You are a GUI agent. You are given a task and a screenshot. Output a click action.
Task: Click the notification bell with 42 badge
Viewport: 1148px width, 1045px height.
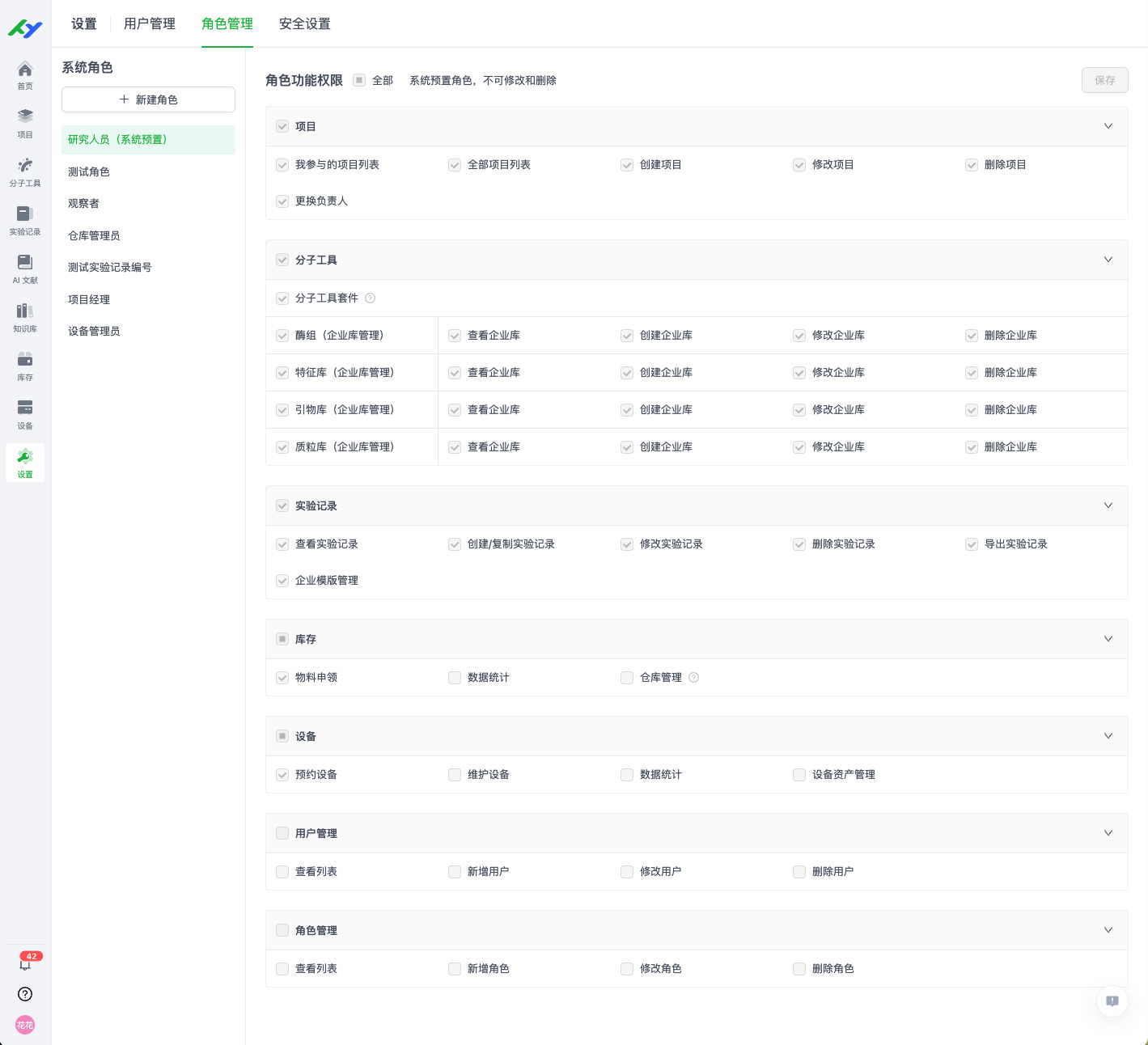coord(25,962)
